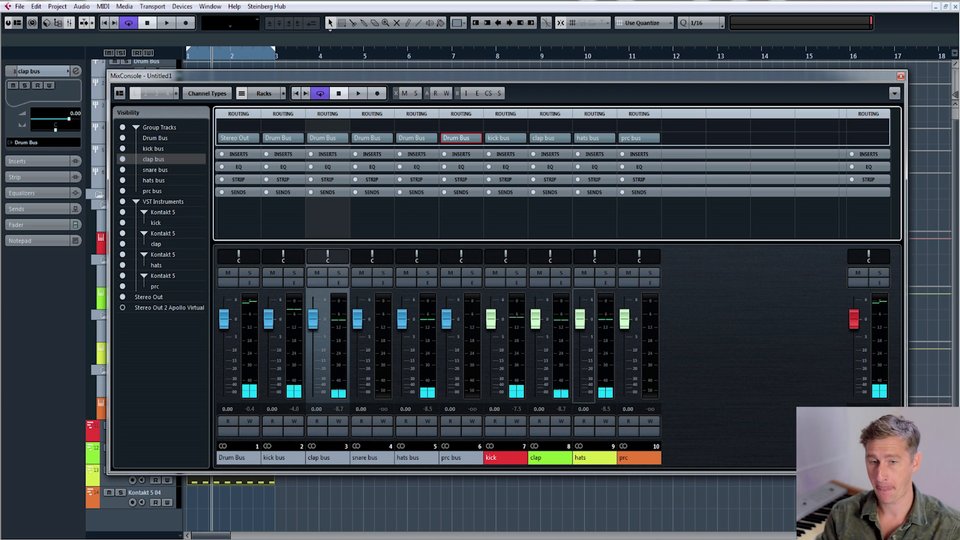Click the Snap on/off icon
960x540 pixels.
click(x=561, y=23)
